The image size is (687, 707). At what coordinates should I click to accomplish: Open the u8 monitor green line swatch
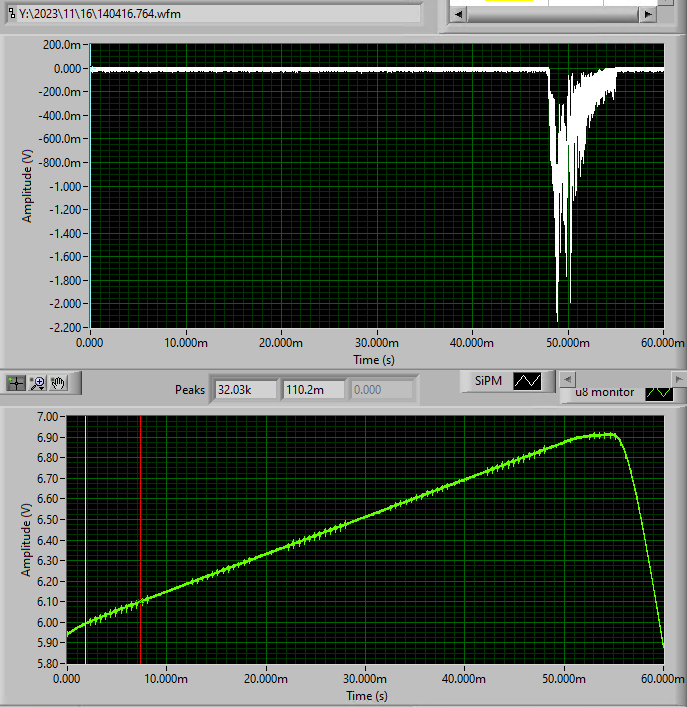tap(659, 393)
